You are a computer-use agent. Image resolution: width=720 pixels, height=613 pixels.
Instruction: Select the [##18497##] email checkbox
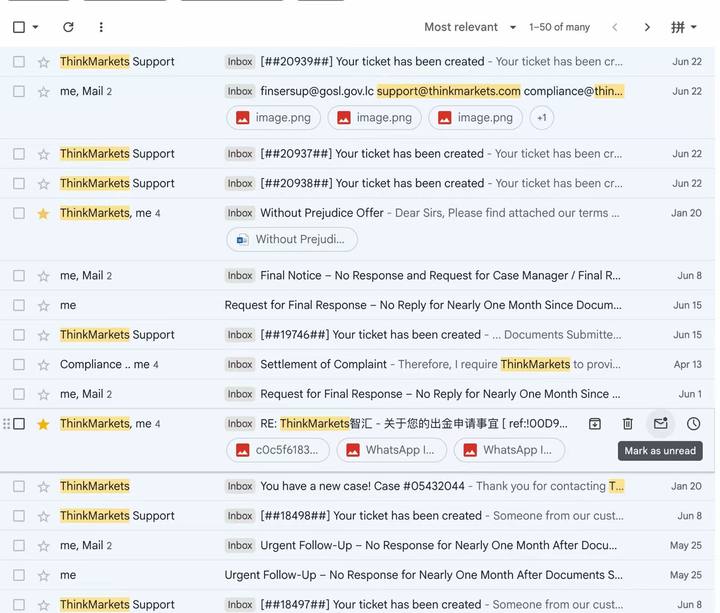(19, 604)
